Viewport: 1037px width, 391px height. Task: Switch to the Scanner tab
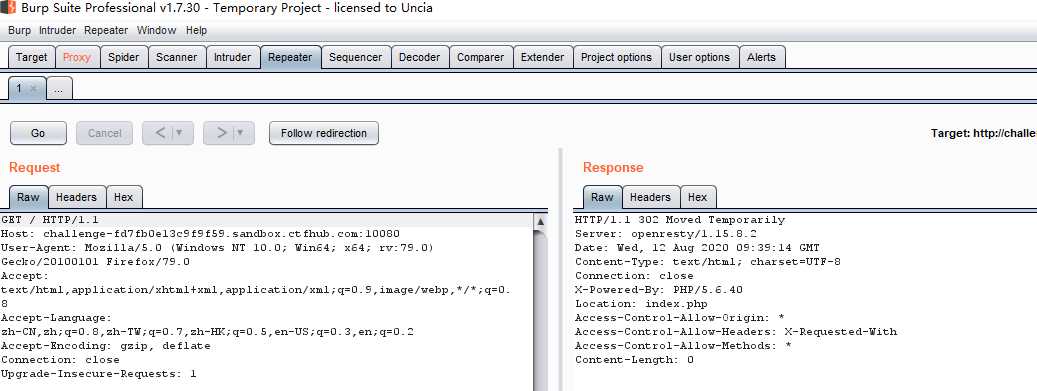(x=177, y=58)
